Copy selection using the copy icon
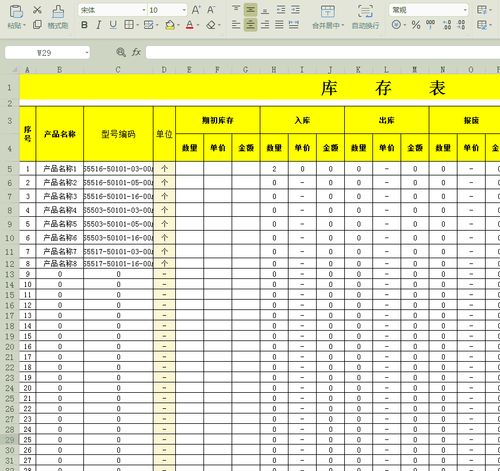 (37, 25)
